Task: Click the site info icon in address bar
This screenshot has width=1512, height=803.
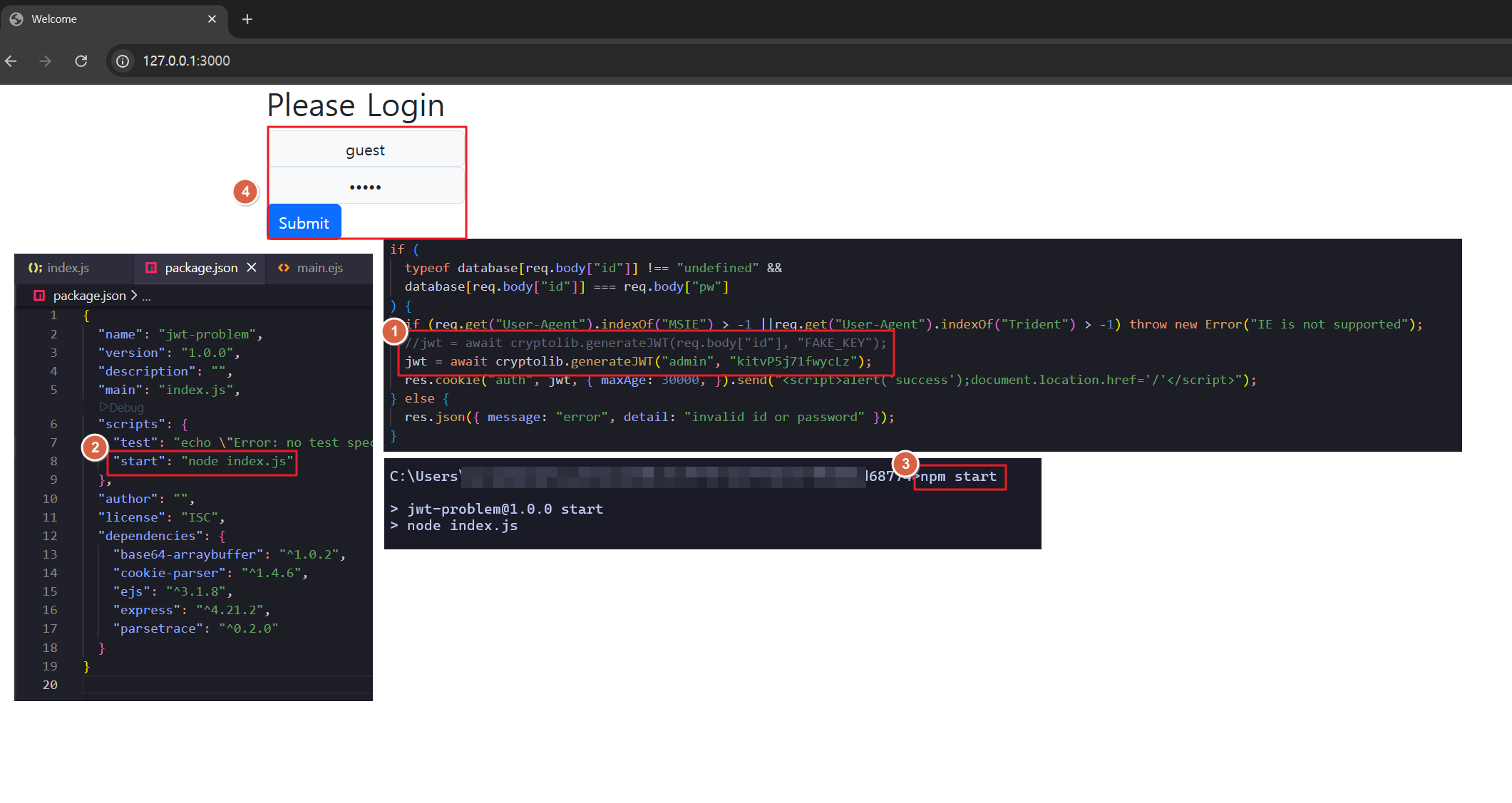Action: click(x=123, y=61)
